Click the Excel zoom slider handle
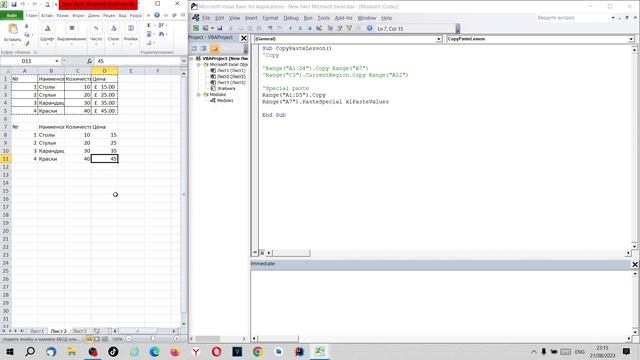Image resolution: width=640 pixels, height=360 pixels. 153,339
